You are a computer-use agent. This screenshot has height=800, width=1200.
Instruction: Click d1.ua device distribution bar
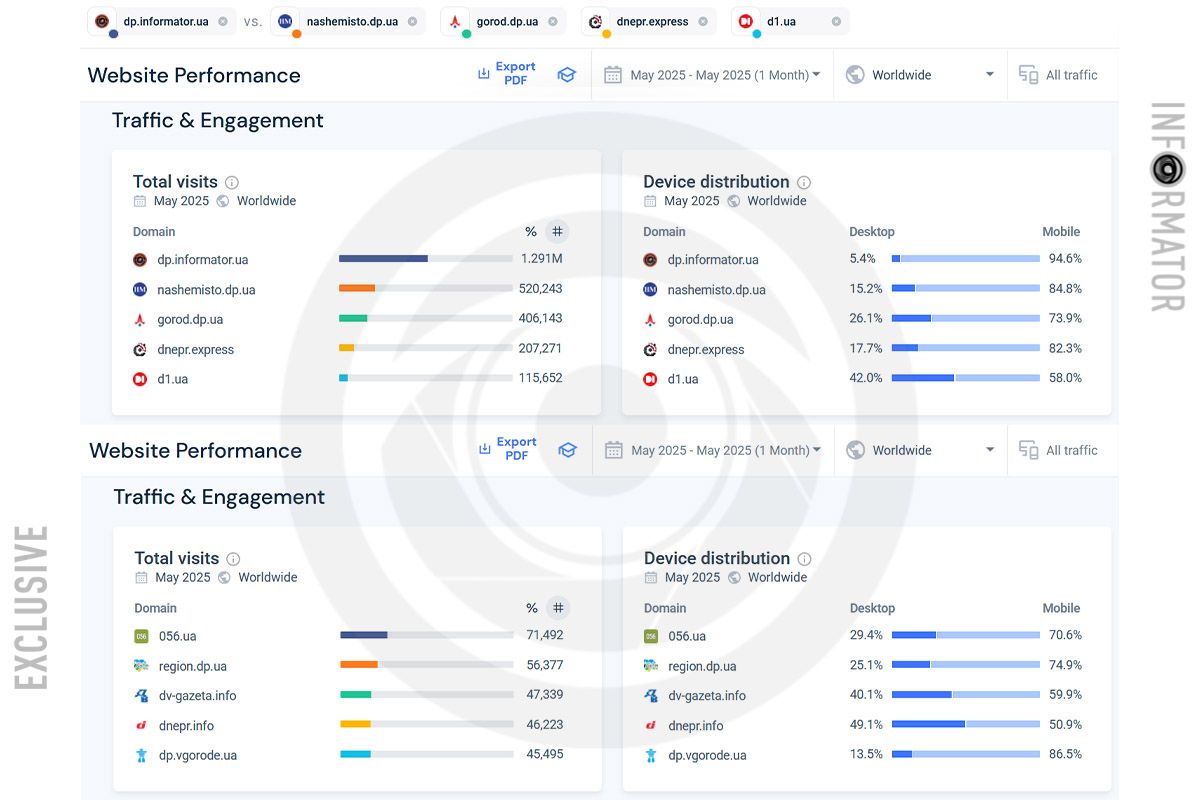click(966, 378)
